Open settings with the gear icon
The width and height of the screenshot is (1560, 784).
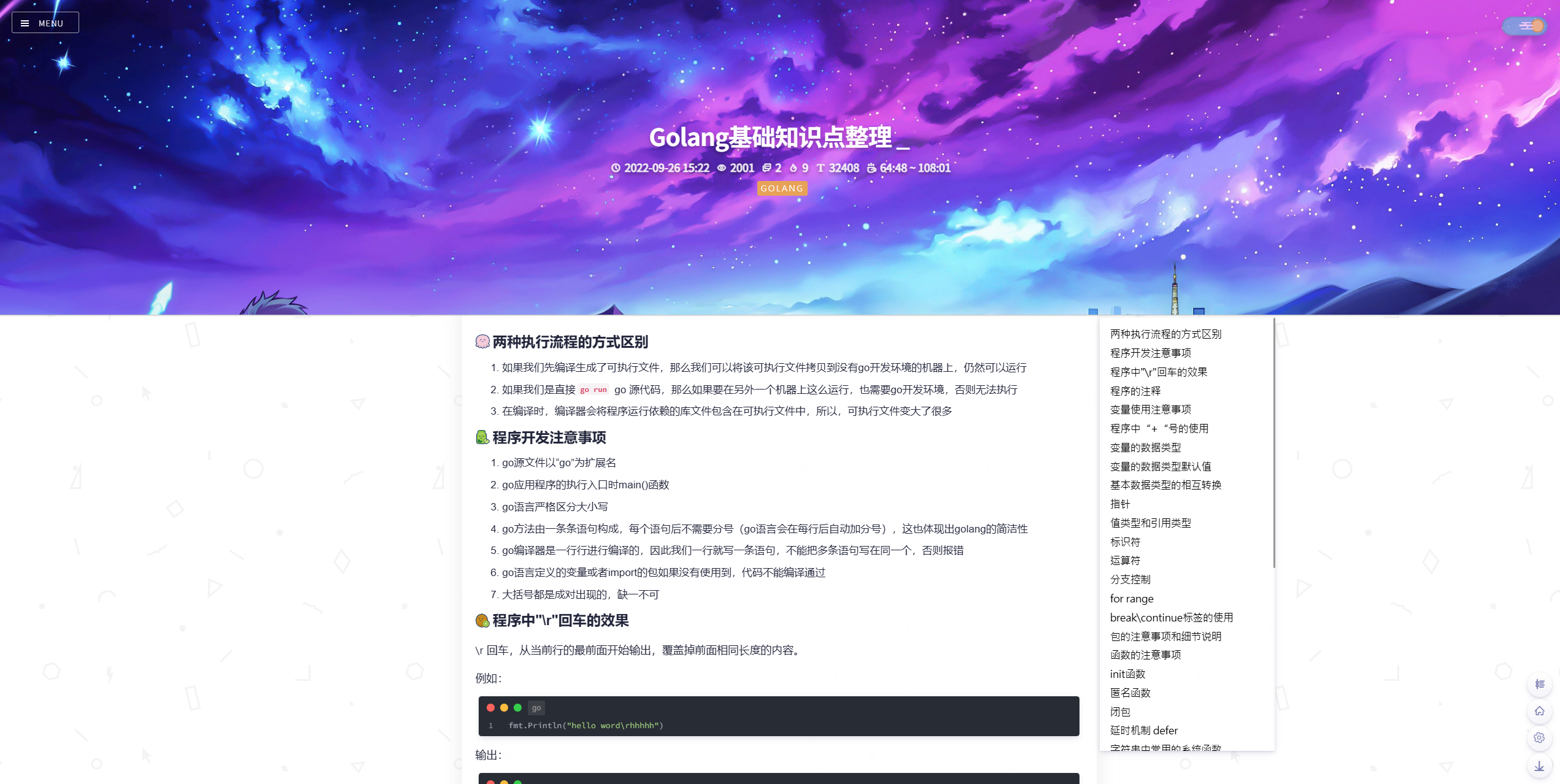coord(1539,738)
